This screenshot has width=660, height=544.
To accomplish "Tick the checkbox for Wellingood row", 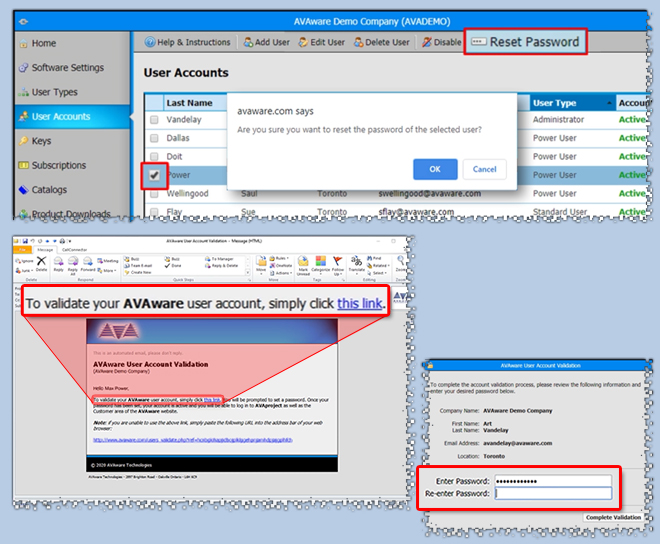I will (154, 194).
